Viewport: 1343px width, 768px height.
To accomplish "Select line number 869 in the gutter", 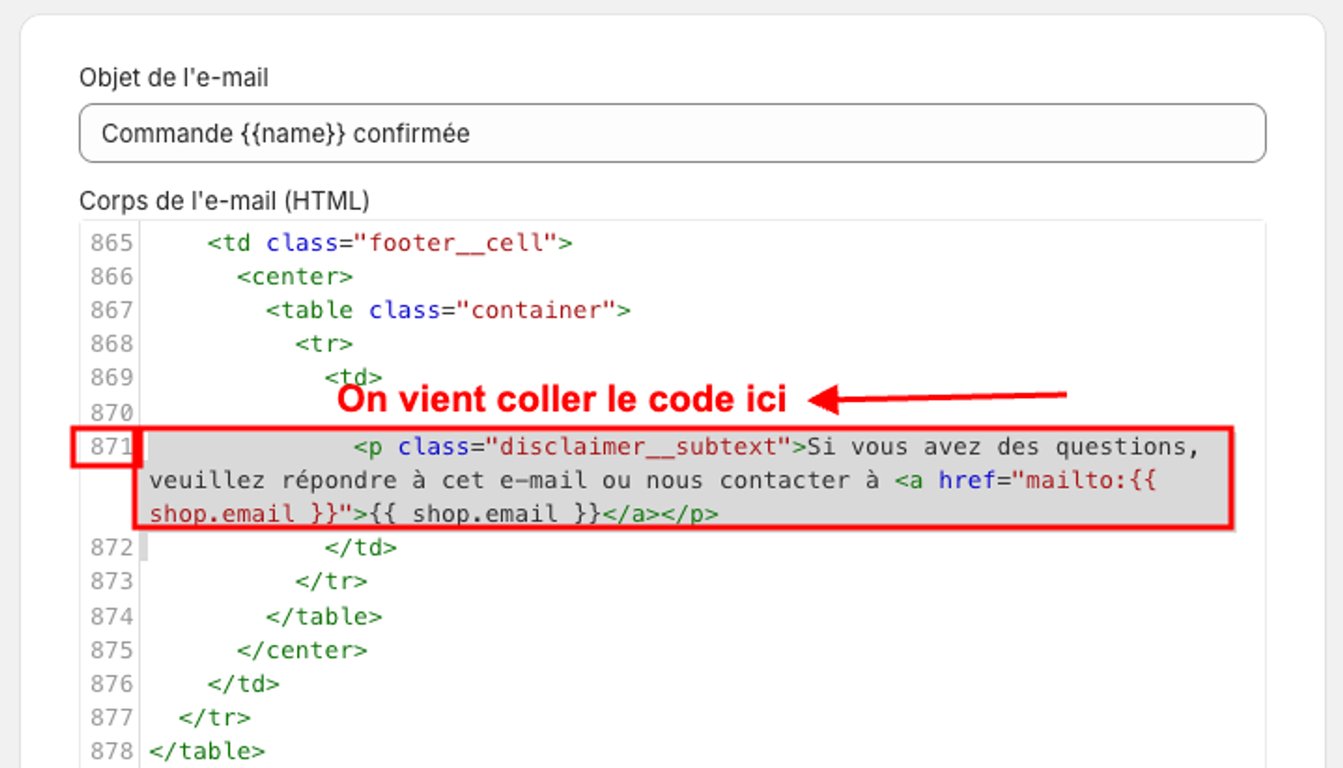I will [x=111, y=377].
